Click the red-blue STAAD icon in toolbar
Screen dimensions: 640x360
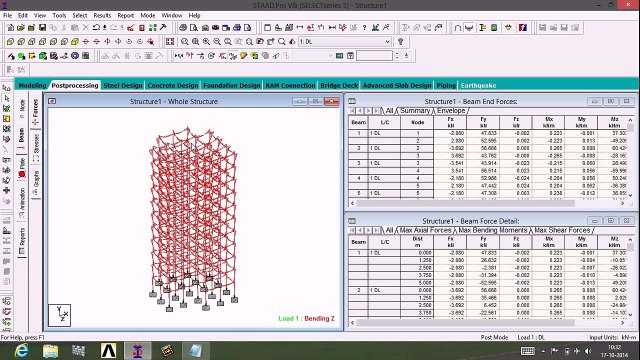tap(522, 28)
